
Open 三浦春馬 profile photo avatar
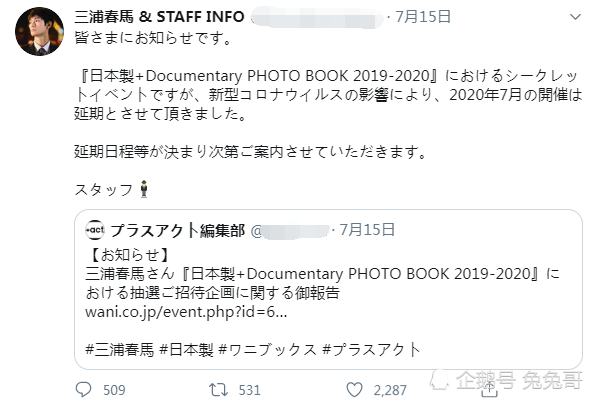tap(39, 31)
